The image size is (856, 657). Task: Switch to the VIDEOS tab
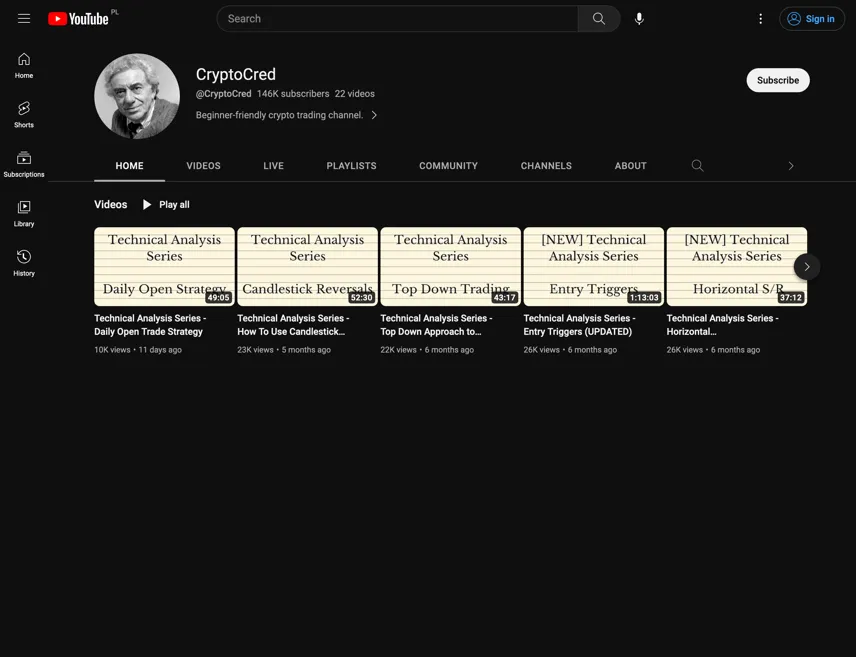pos(204,165)
